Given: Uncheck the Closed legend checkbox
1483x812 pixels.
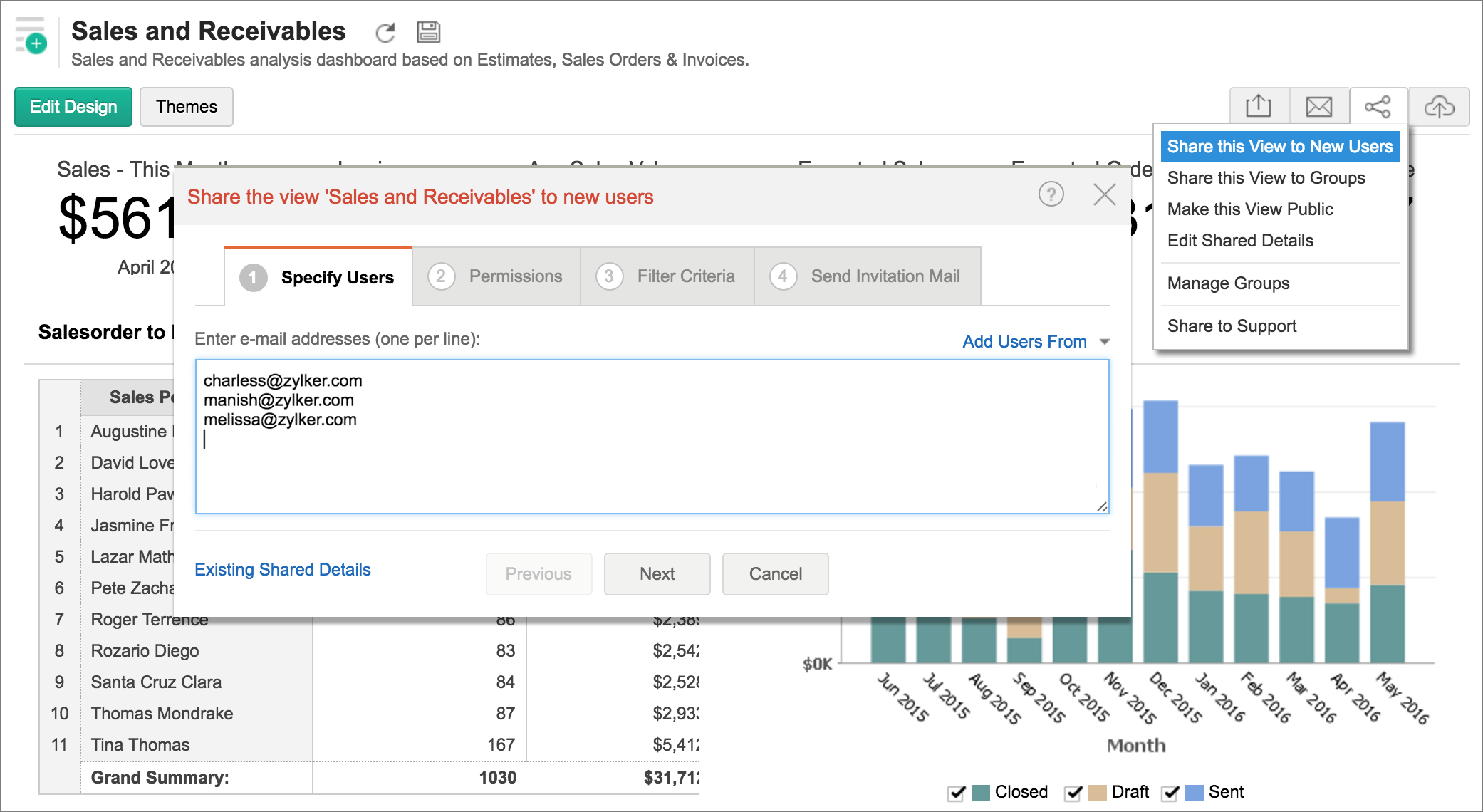Looking at the screenshot, I should [957, 793].
